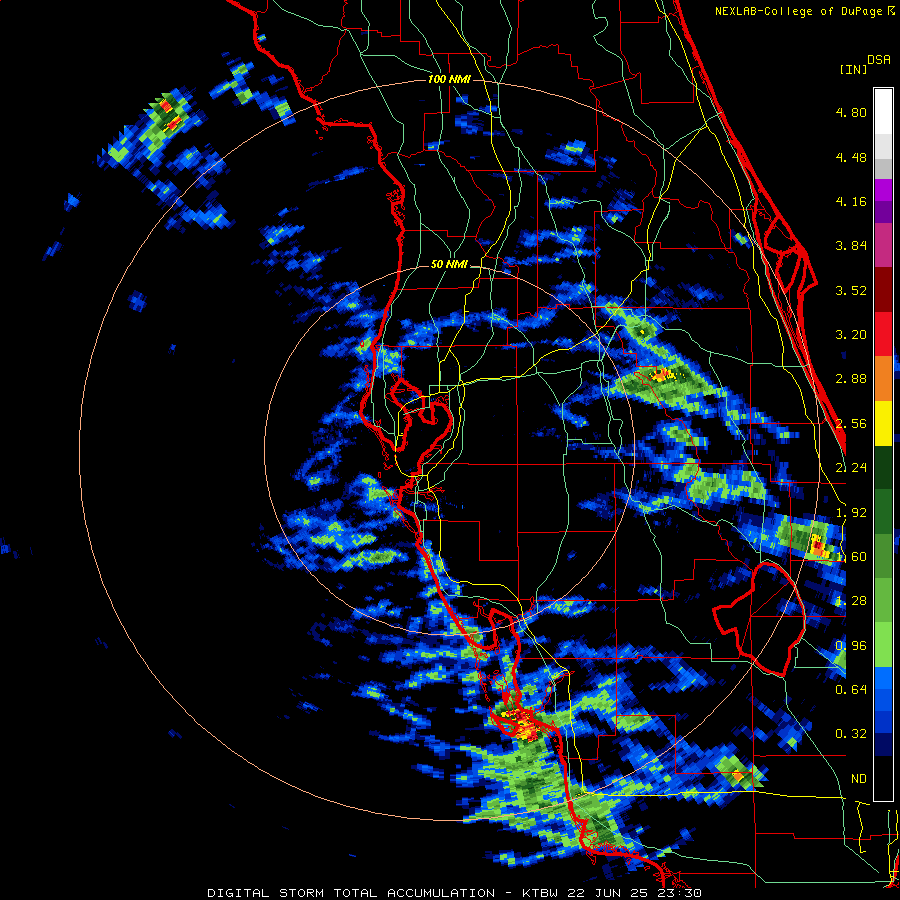Click the 4.16 legend value

pos(851,201)
